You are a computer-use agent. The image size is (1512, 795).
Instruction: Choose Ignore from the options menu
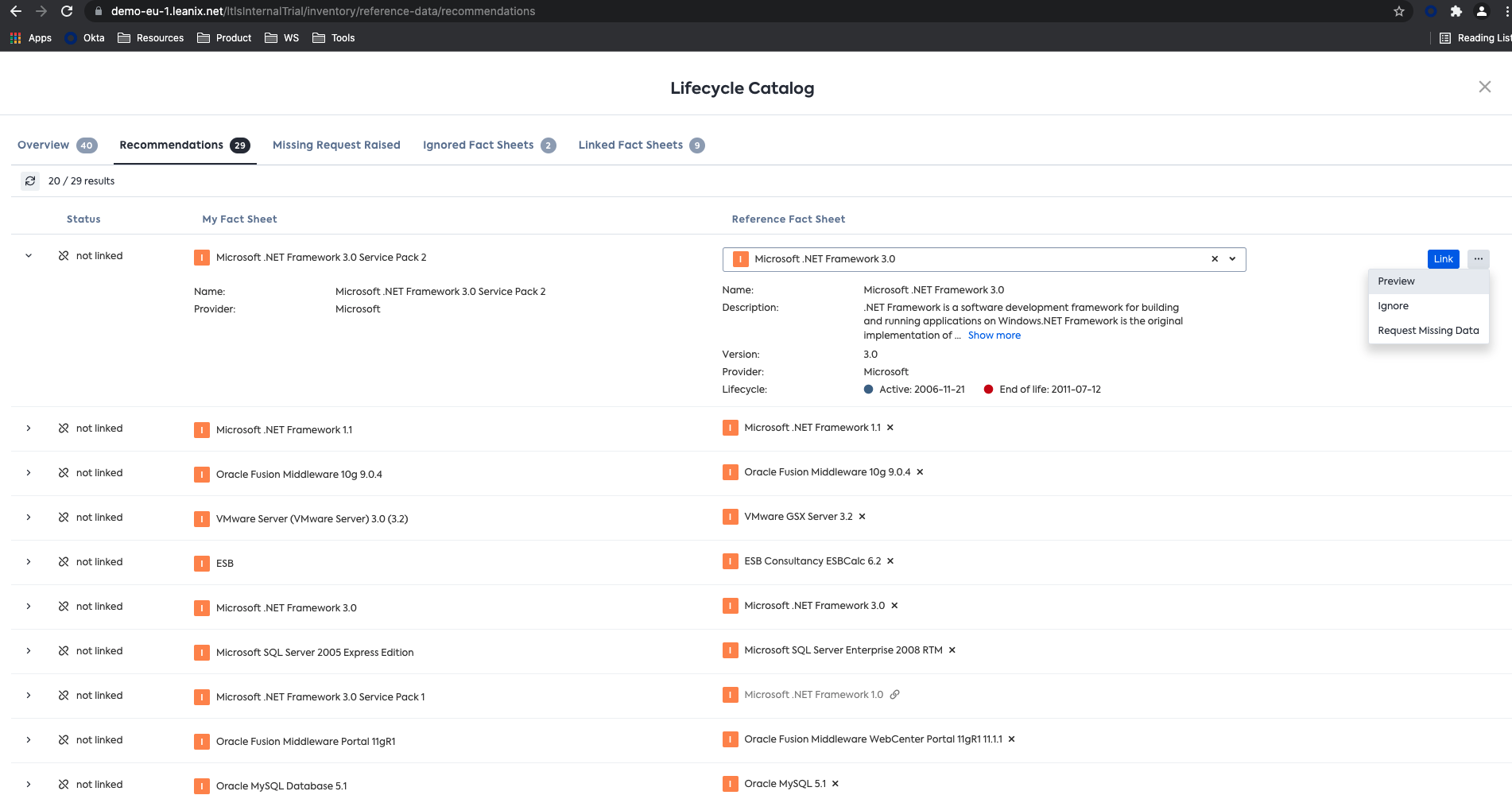click(x=1428, y=306)
